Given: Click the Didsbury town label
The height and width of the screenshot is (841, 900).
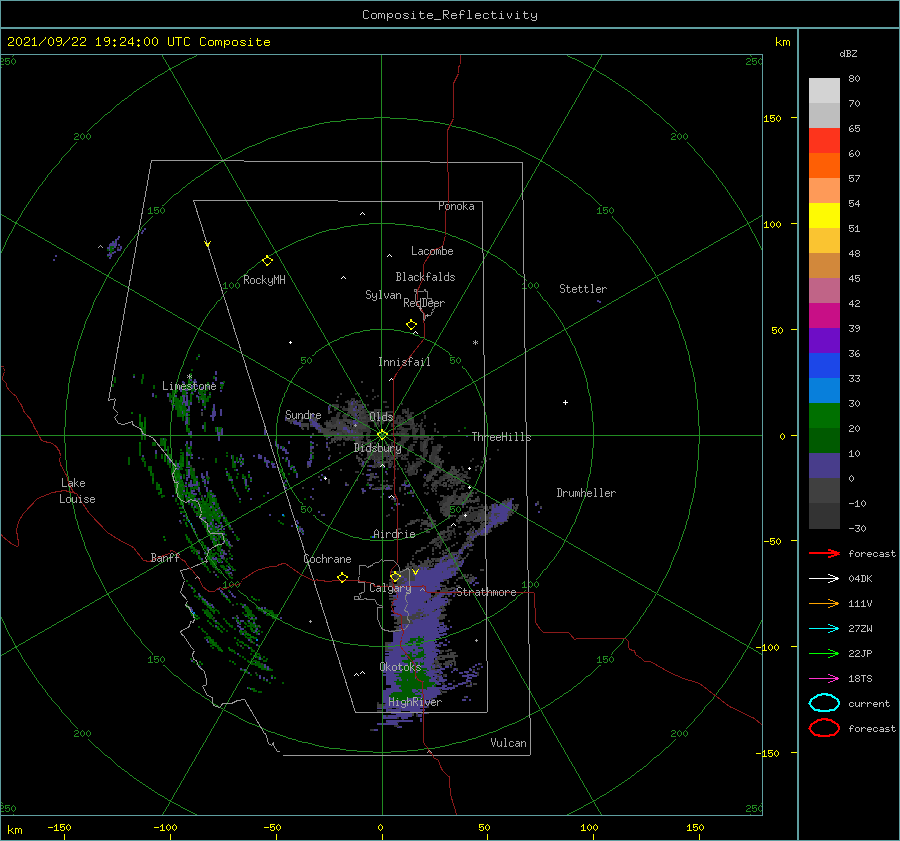Looking at the screenshot, I should pos(378,448).
